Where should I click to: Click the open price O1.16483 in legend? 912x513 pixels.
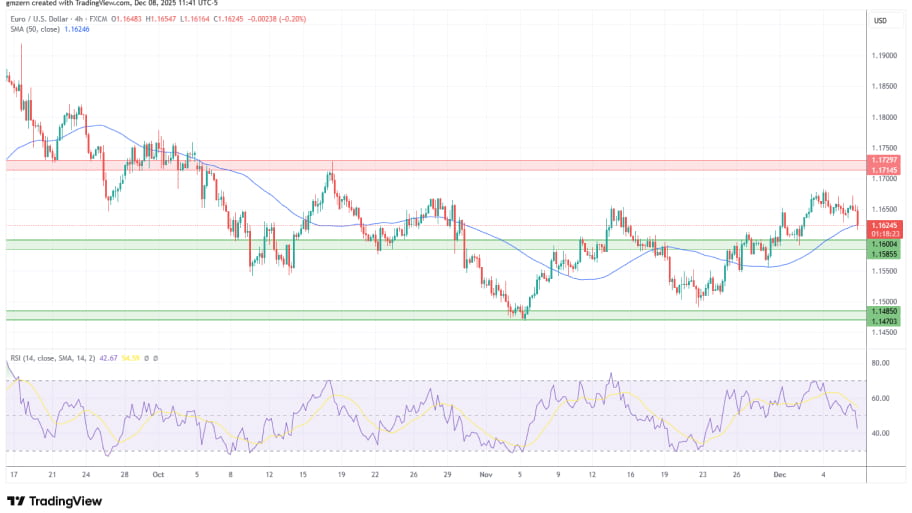126,19
